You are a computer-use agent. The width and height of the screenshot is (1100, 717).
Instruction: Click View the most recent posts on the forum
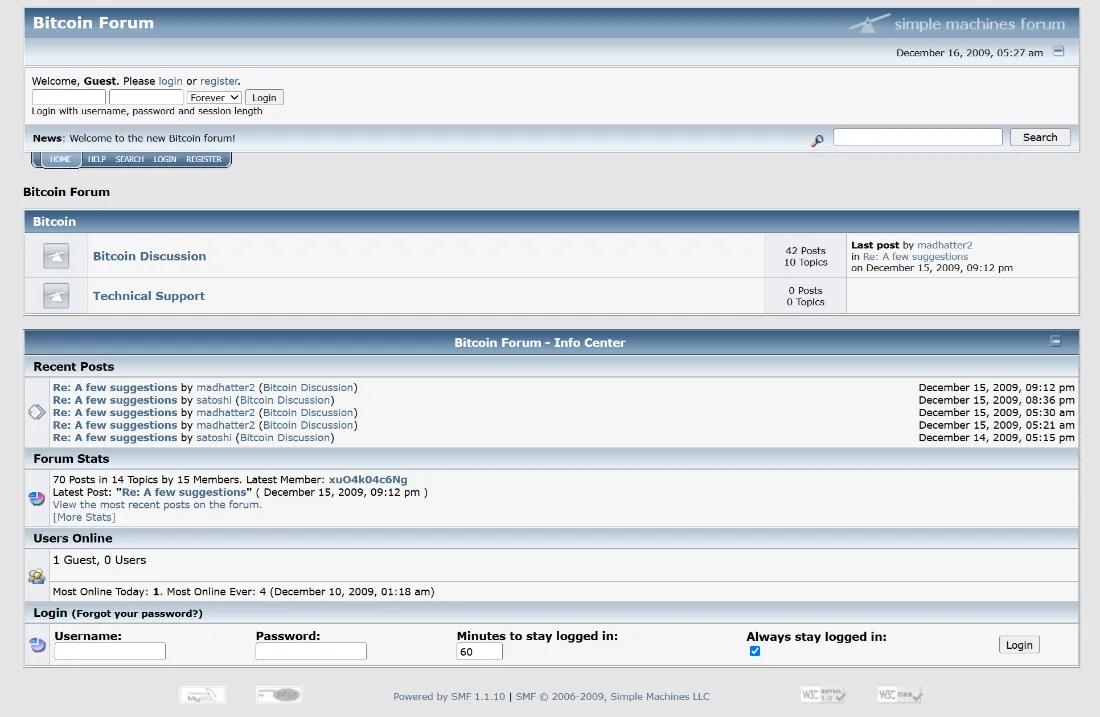[x=157, y=504]
